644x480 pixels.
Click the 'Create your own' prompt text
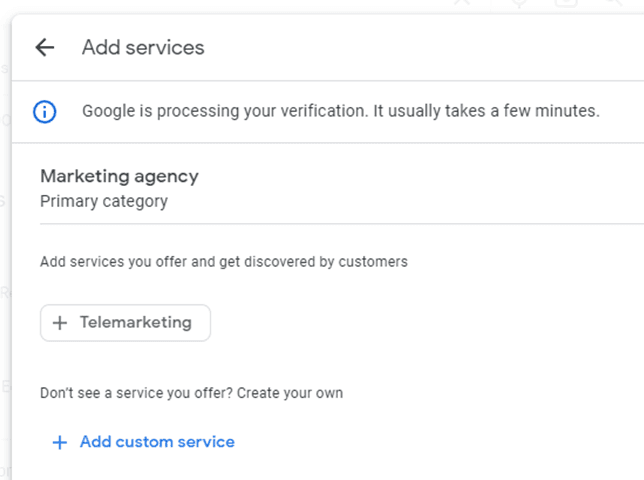coord(290,393)
